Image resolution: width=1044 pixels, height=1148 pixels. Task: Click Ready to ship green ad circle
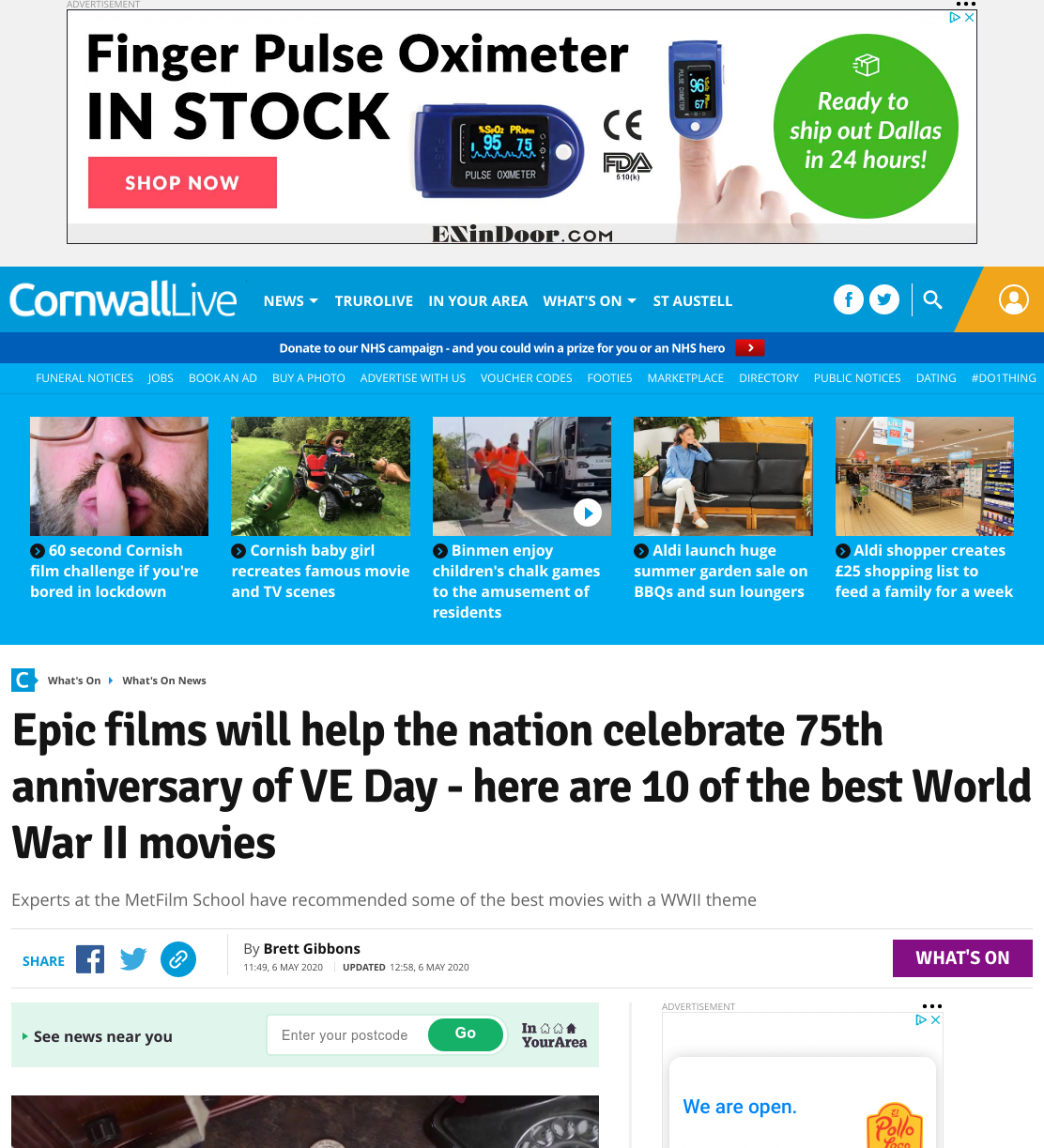pyautogui.click(x=866, y=127)
